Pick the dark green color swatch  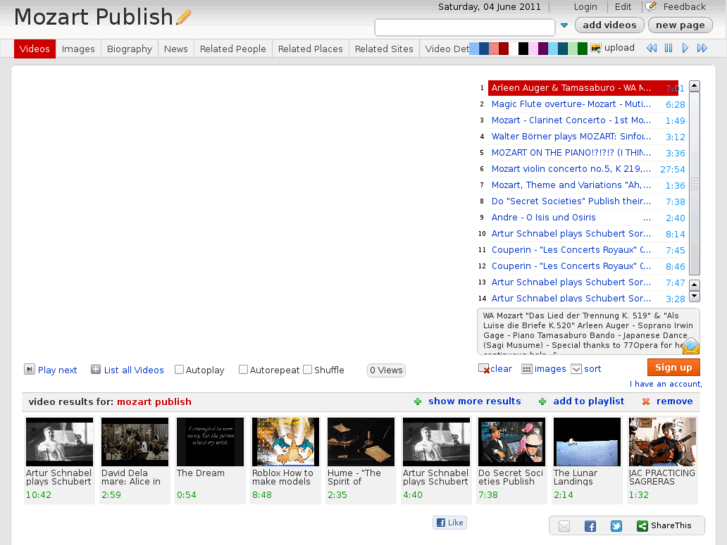click(x=582, y=49)
